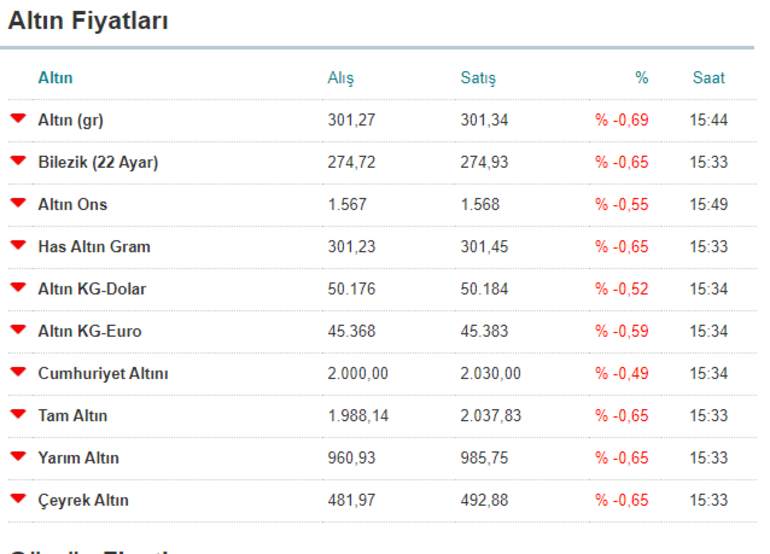This screenshot has height=554, width=770.
Task: Click the red triangle next to Çeyrek Altın
Action: 18,499
